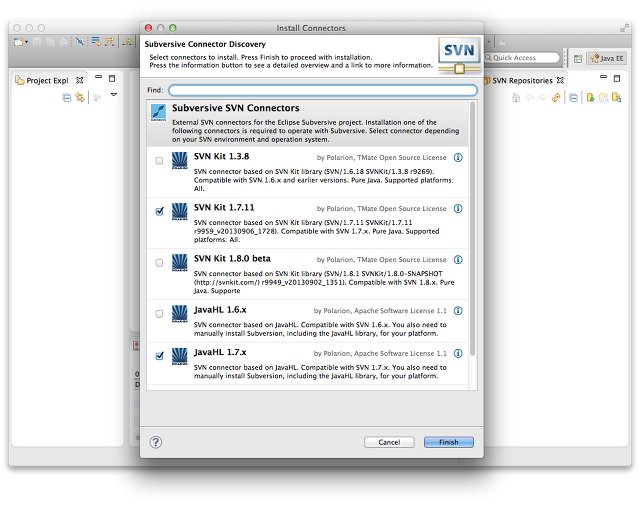Click the toolbar icon with blue lines and arrow
The width and height of the screenshot is (640, 506).
click(96, 42)
